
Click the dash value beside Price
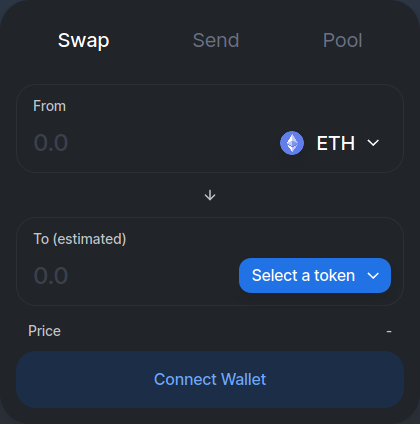(389, 331)
